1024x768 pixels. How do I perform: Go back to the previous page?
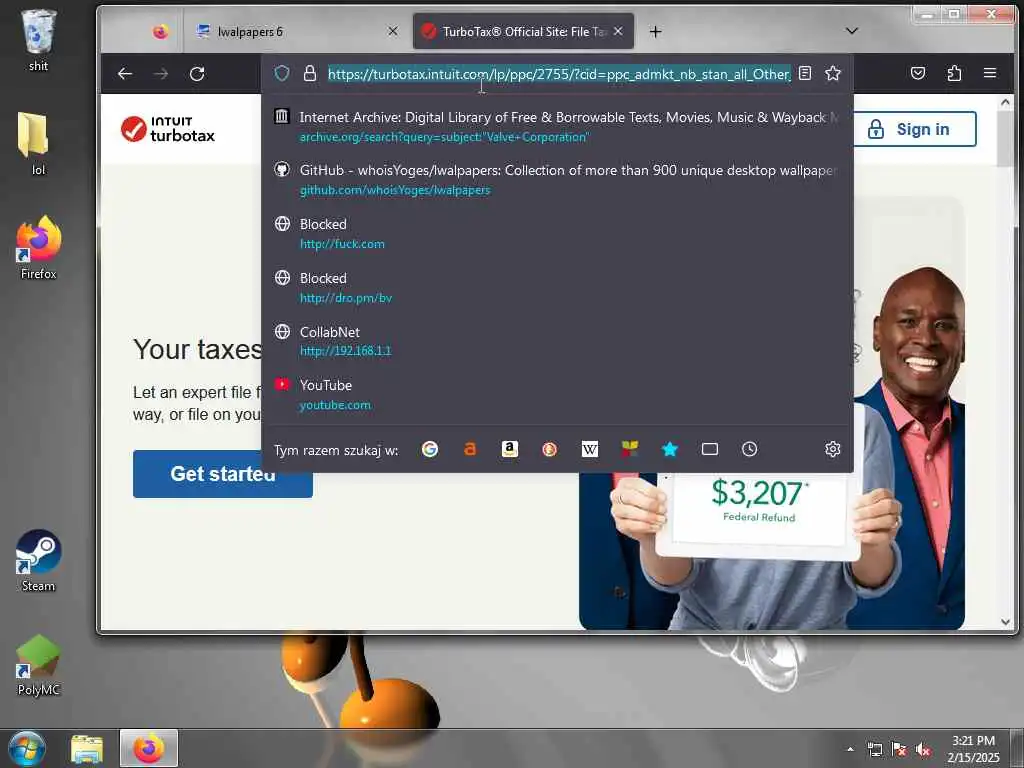pos(125,74)
